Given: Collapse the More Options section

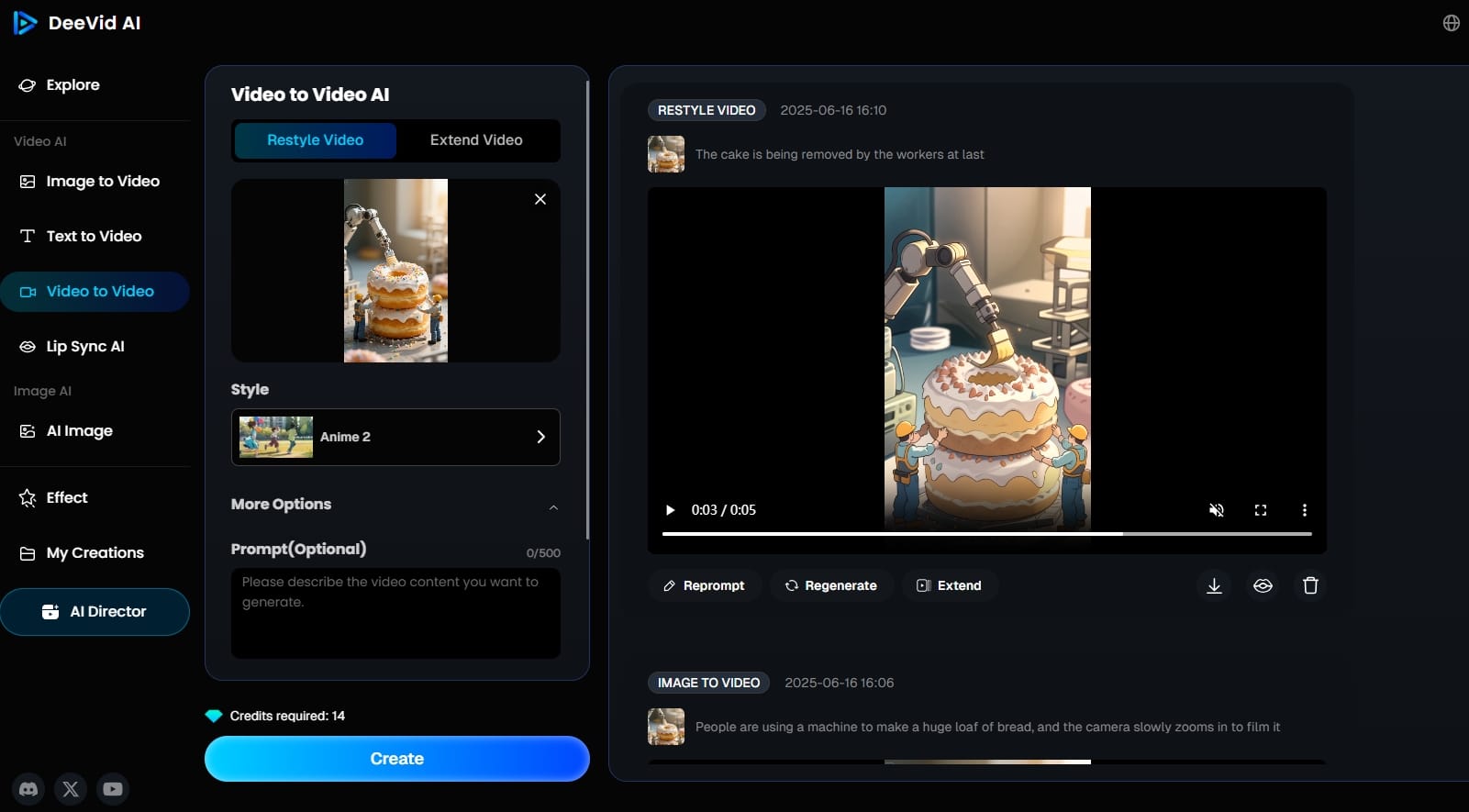Looking at the screenshot, I should click(553, 506).
